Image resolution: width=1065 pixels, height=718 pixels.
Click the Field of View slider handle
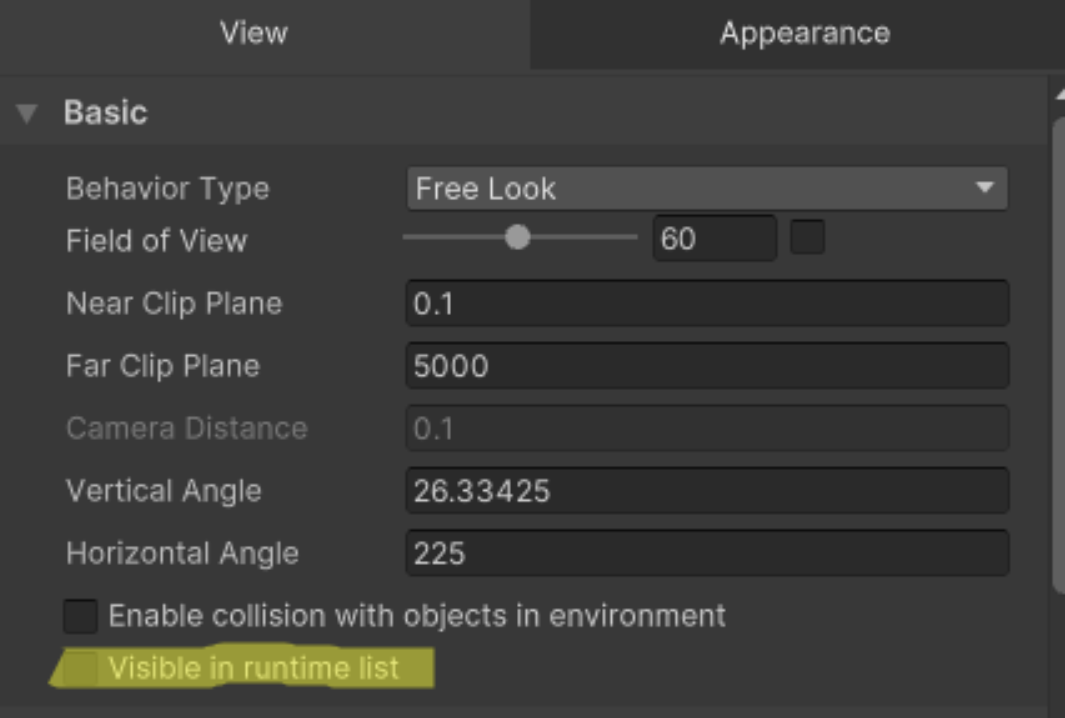point(517,238)
